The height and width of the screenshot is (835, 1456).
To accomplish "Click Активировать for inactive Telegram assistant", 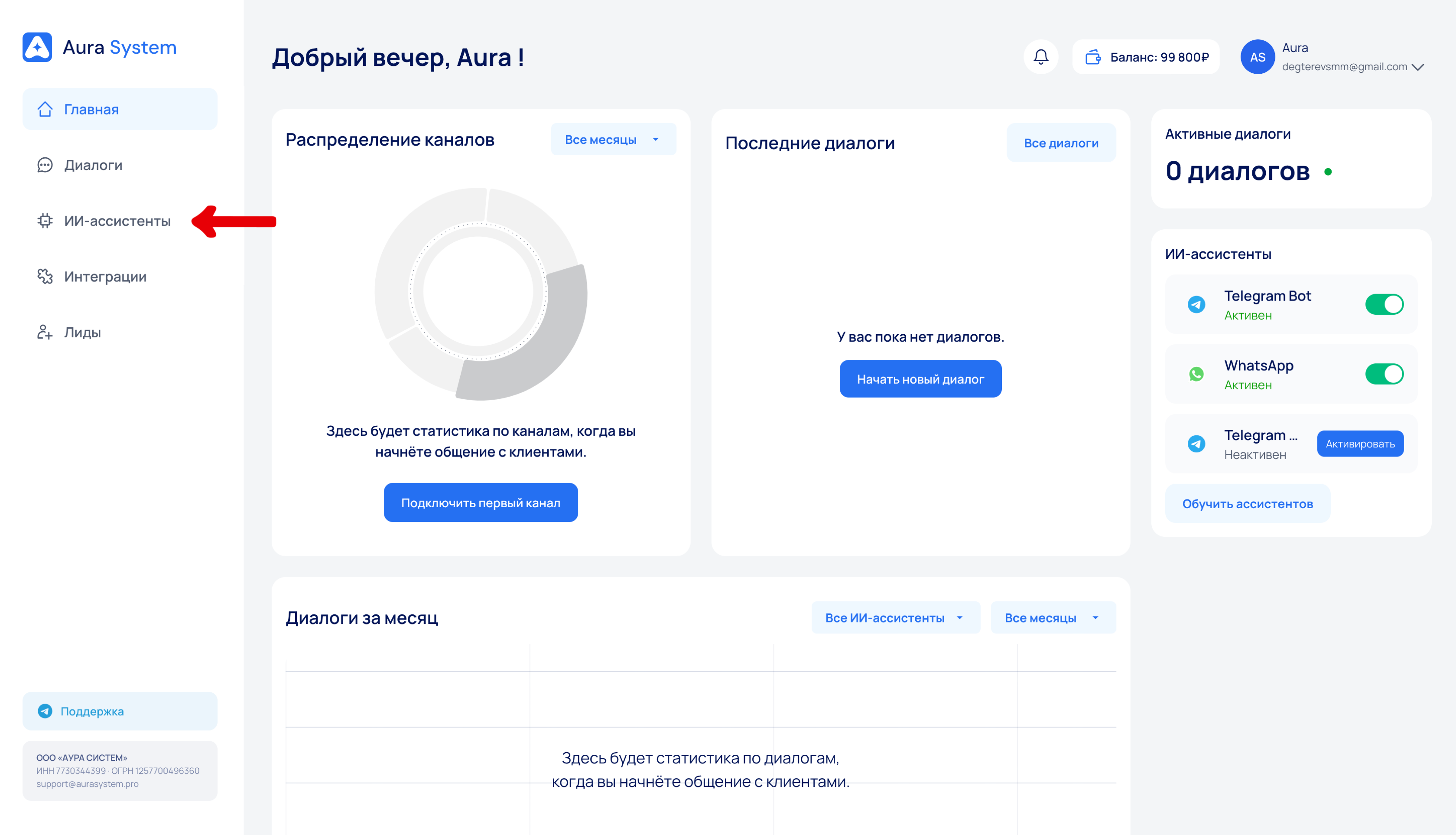I will (x=1360, y=444).
